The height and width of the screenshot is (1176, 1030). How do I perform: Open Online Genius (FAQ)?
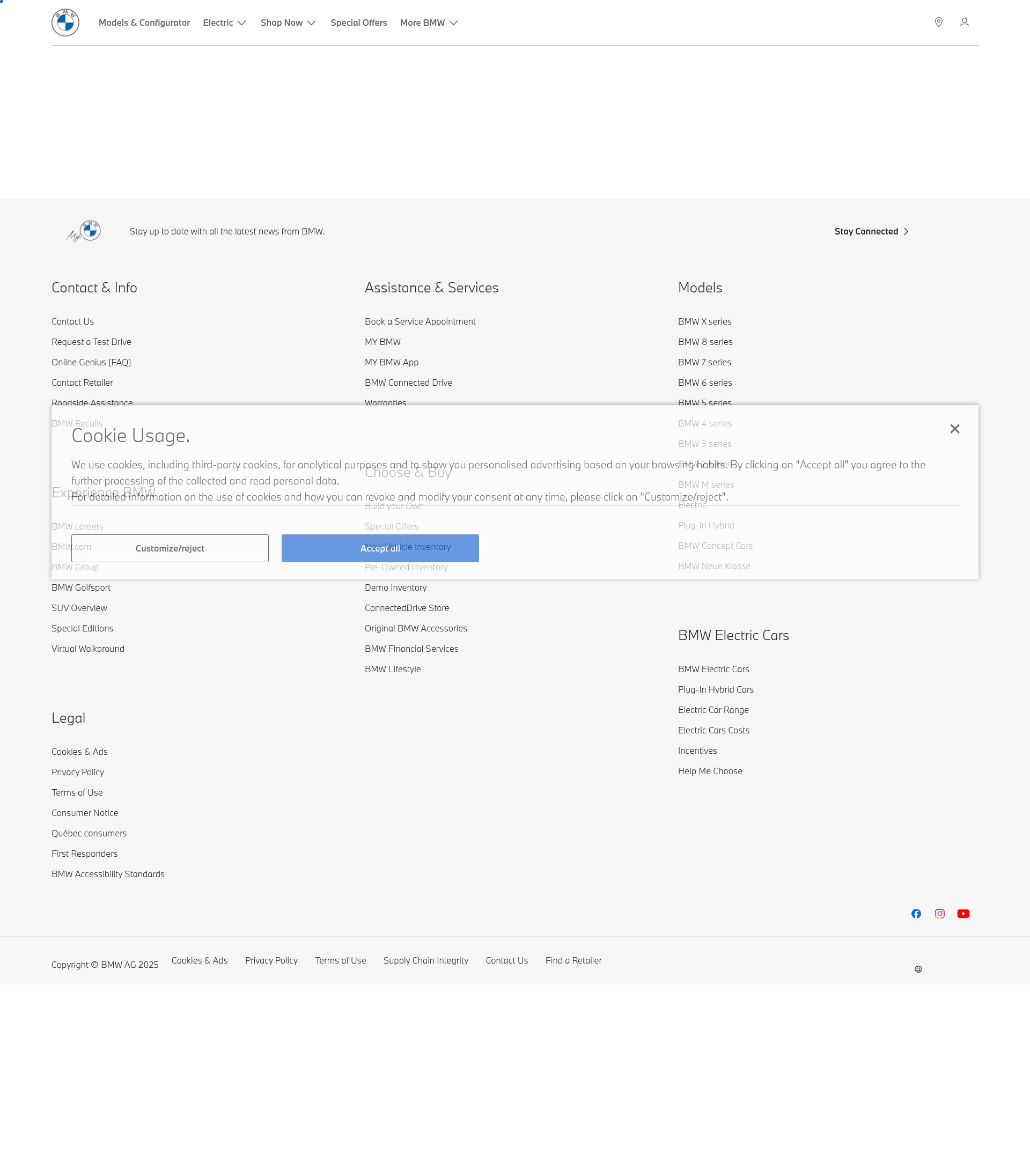pos(91,362)
